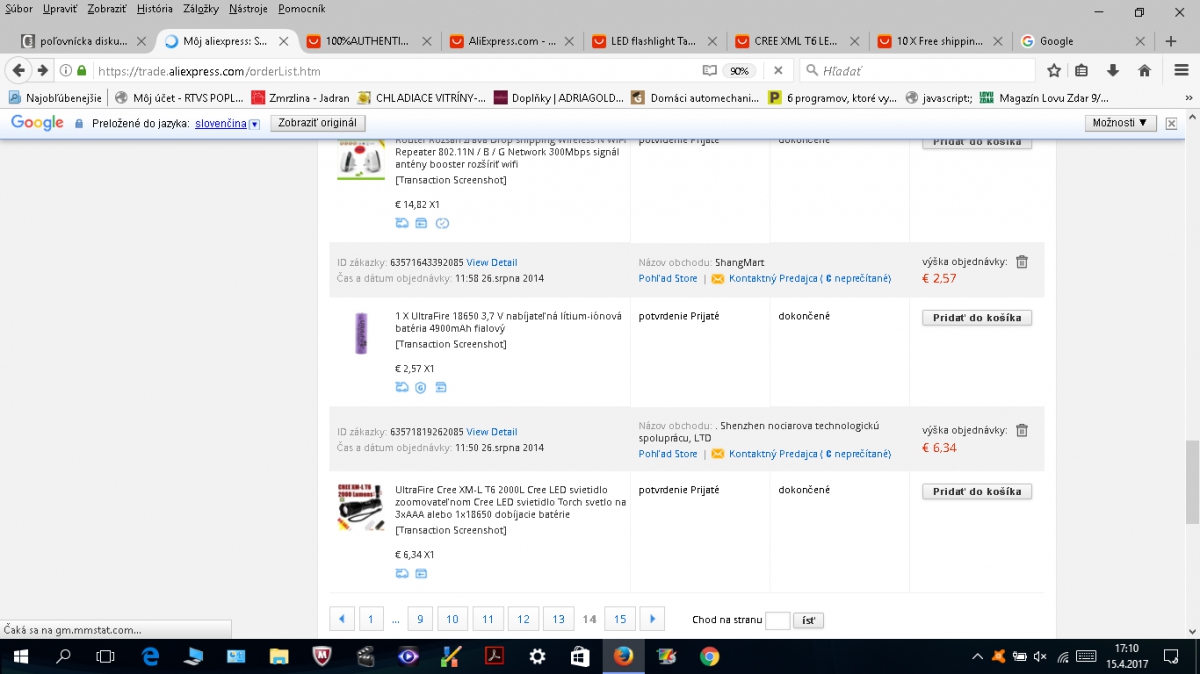
Task: Add UltraFire 18650 battery to cart
Action: tap(977, 317)
